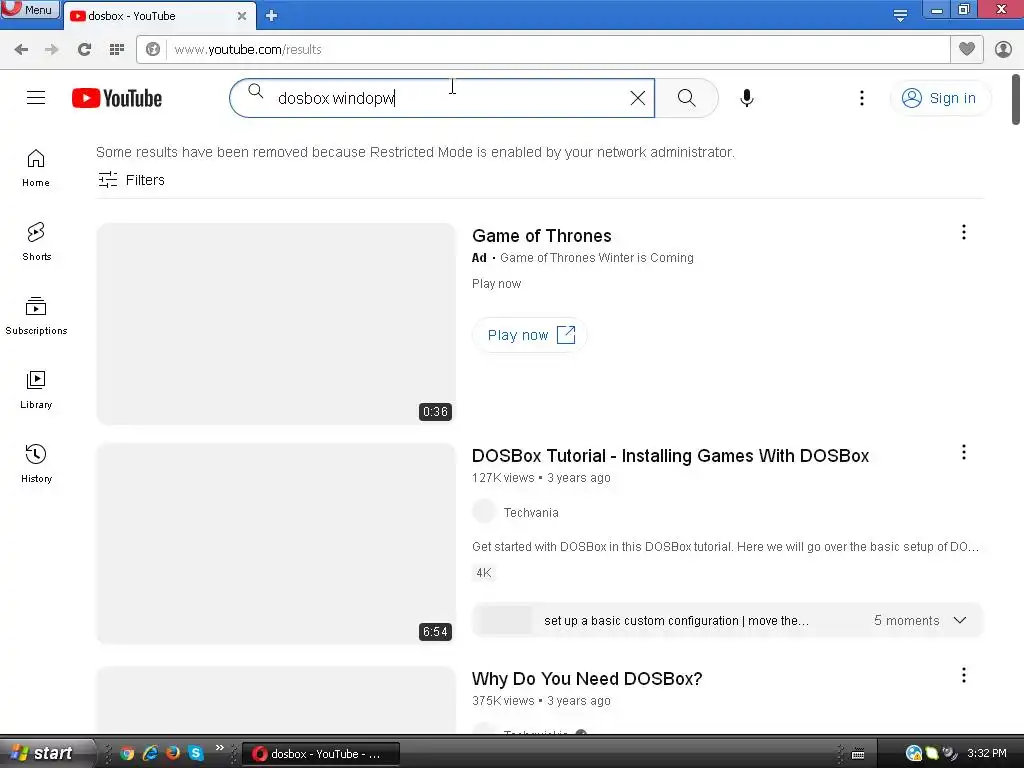Open options menu for Game of Thrones ad
Image resolution: width=1024 pixels, height=768 pixels.
[x=963, y=232]
